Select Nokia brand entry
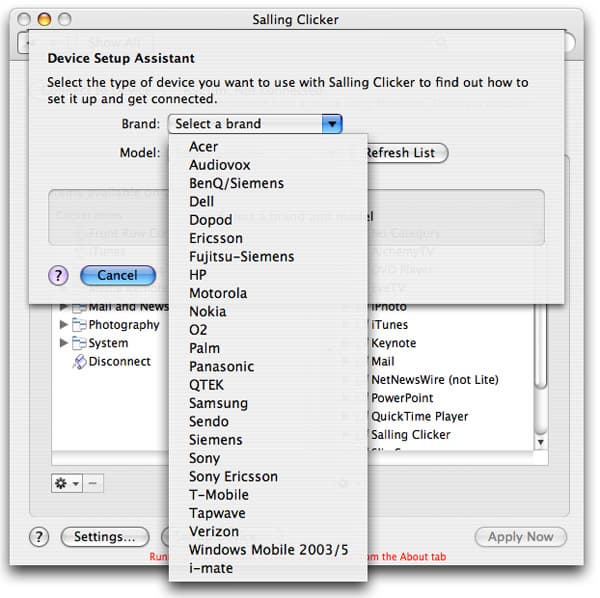The width and height of the screenshot is (600, 598). (268, 311)
